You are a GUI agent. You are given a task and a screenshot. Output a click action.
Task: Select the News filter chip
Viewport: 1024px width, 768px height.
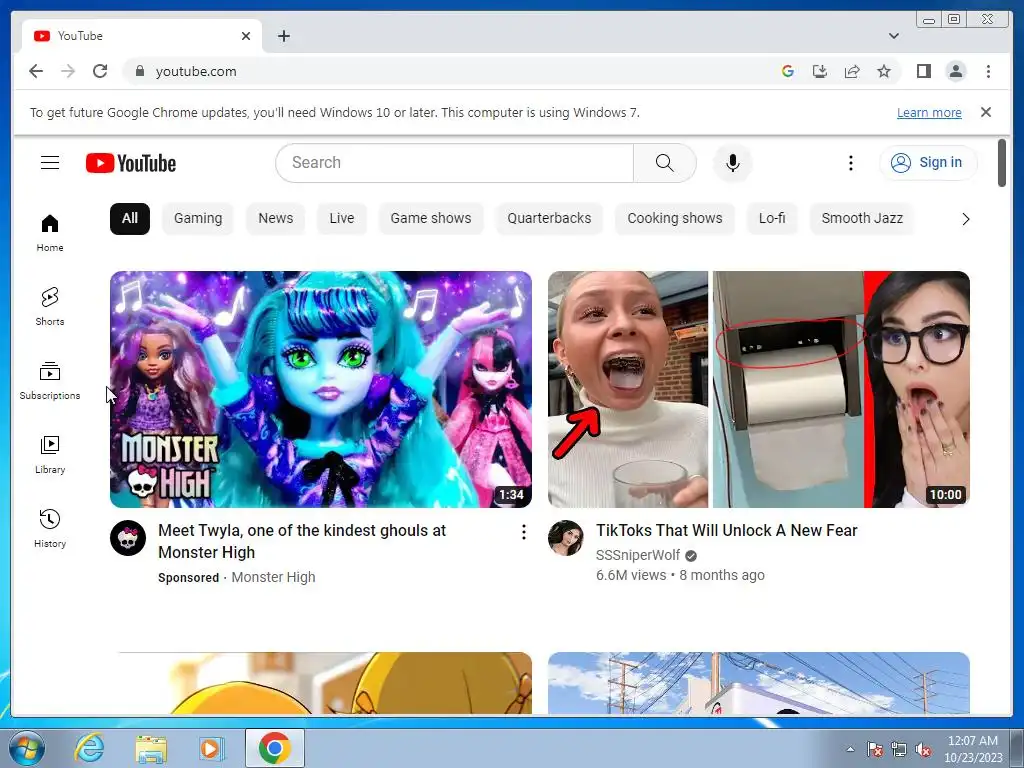coord(276,218)
